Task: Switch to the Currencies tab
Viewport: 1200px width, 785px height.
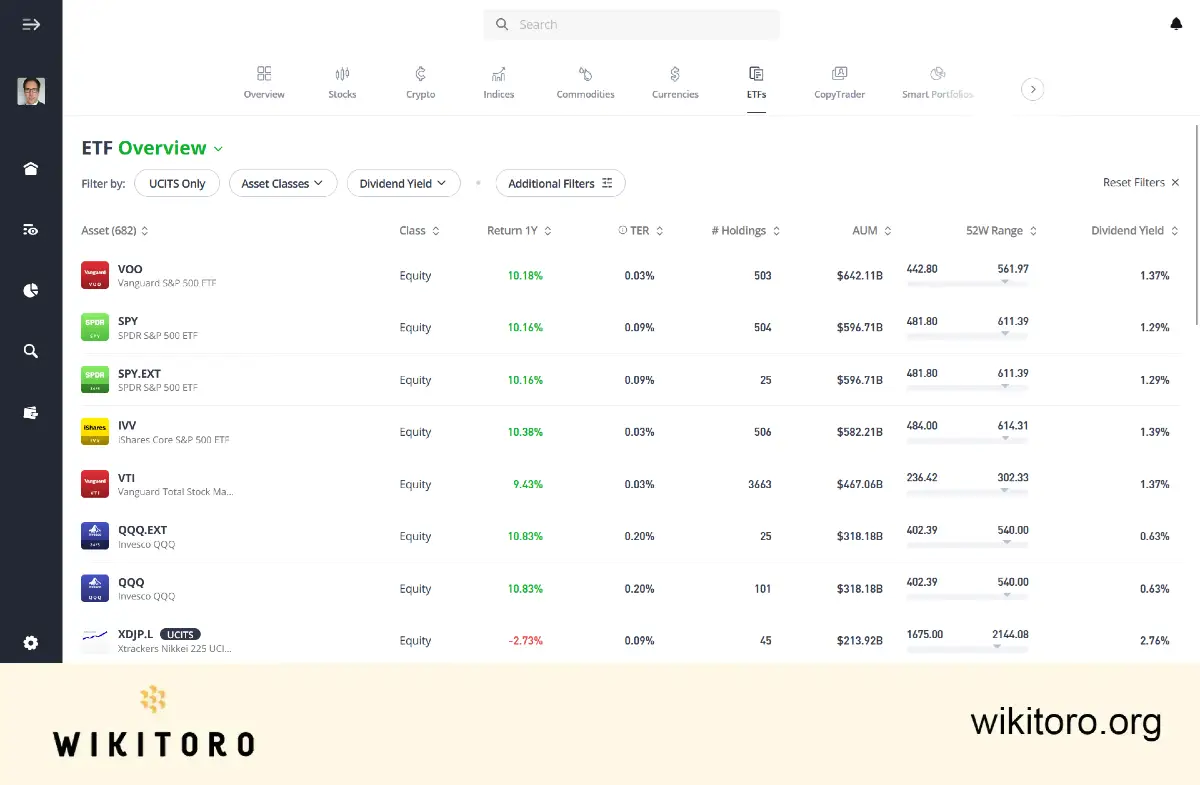Action: [675, 83]
